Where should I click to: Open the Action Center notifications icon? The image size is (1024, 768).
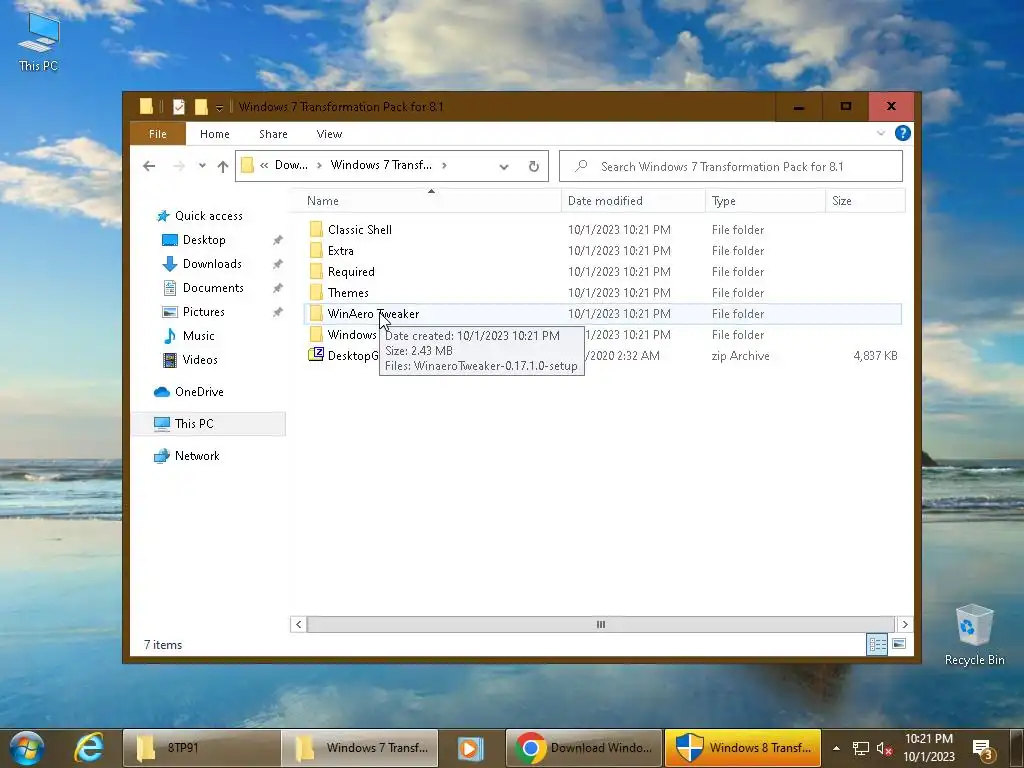point(982,749)
